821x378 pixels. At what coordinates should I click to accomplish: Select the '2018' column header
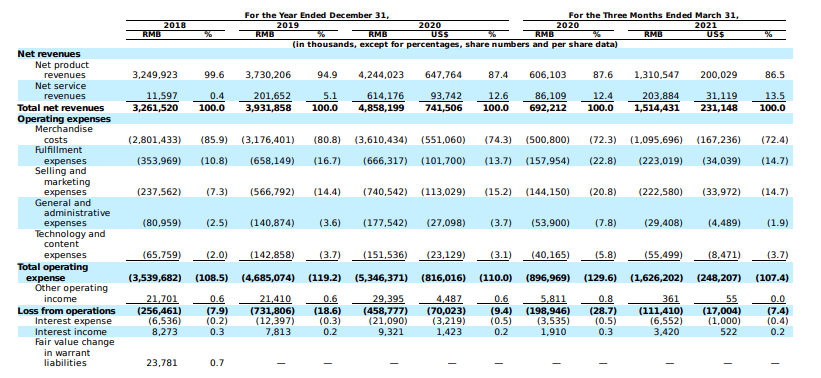pyautogui.click(x=174, y=25)
